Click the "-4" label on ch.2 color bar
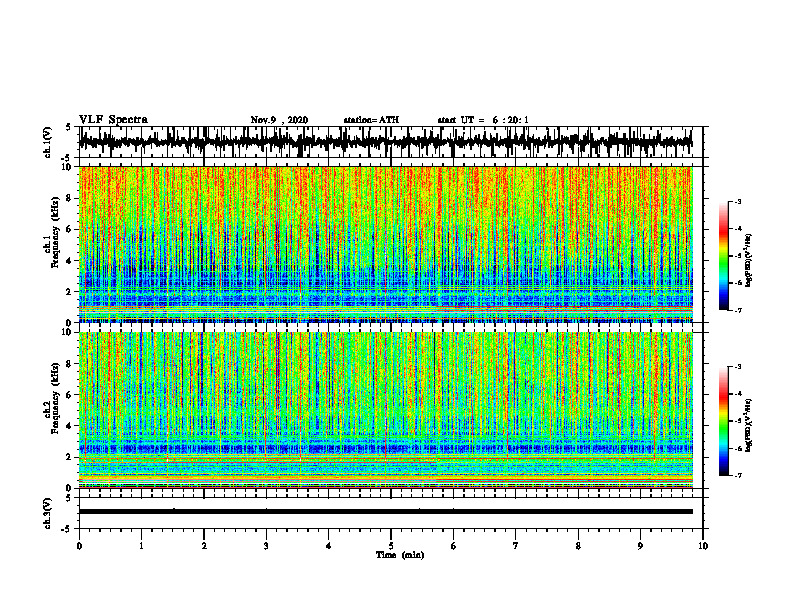 point(738,394)
